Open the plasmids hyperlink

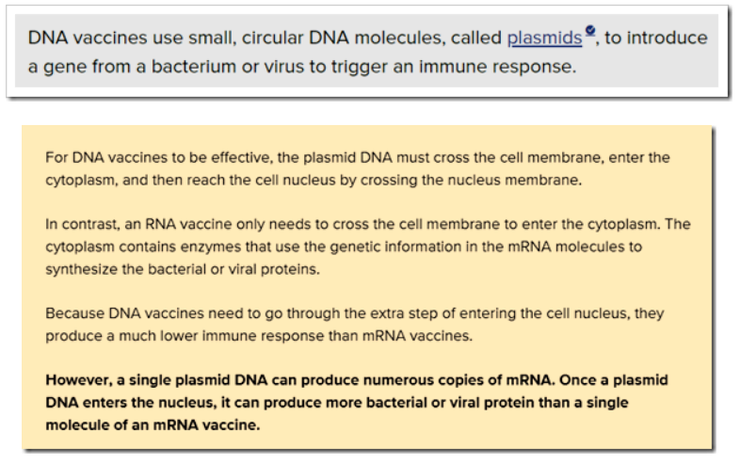pyautogui.click(x=544, y=38)
